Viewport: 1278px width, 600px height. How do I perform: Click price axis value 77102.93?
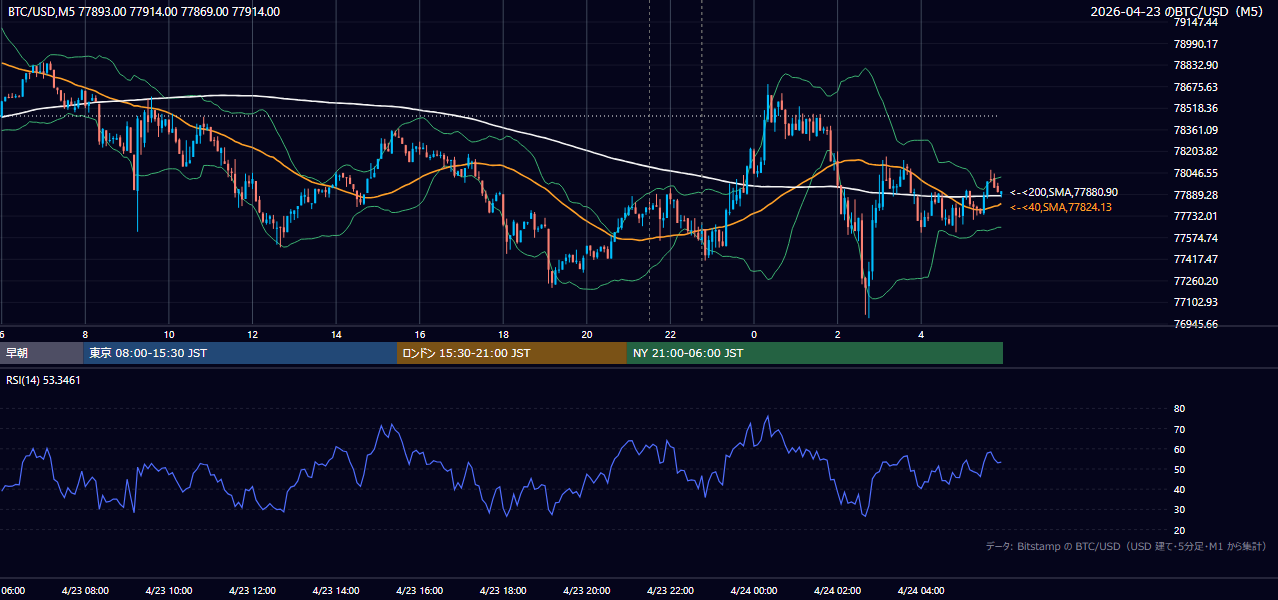pyautogui.click(x=1196, y=302)
